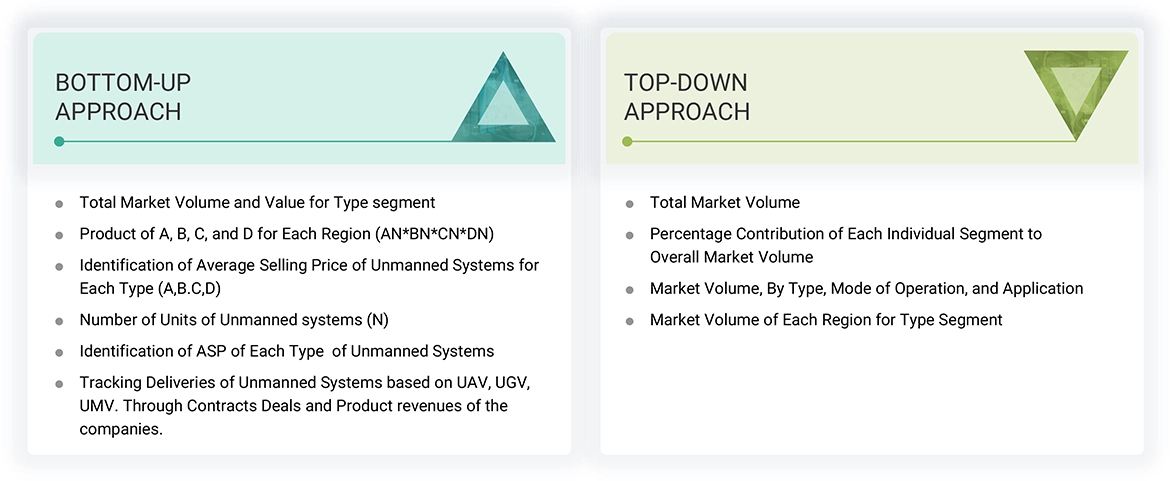Select 'Total Market Volume and Value for Type segment'
Screen dimensions: 1170x481
click(x=257, y=203)
